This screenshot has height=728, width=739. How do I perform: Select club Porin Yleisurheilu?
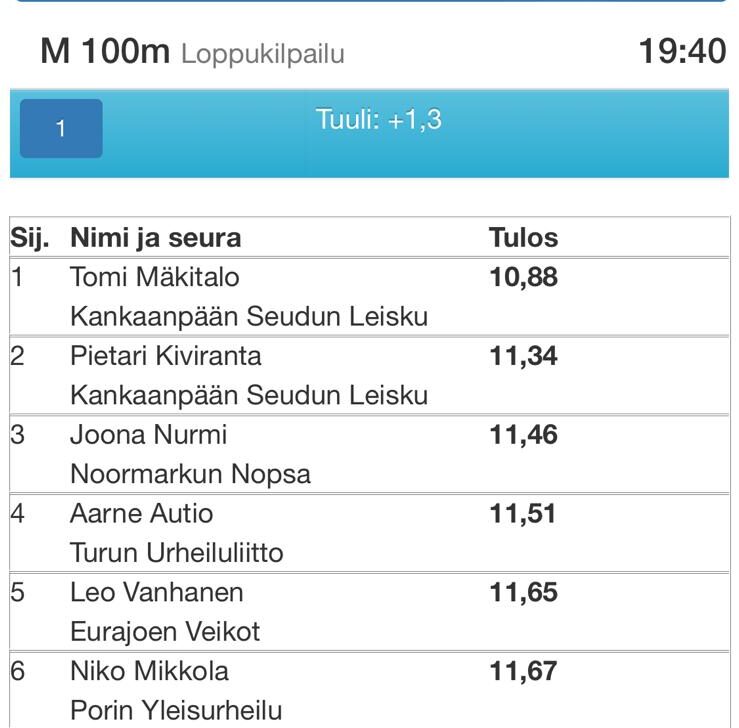point(176,710)
